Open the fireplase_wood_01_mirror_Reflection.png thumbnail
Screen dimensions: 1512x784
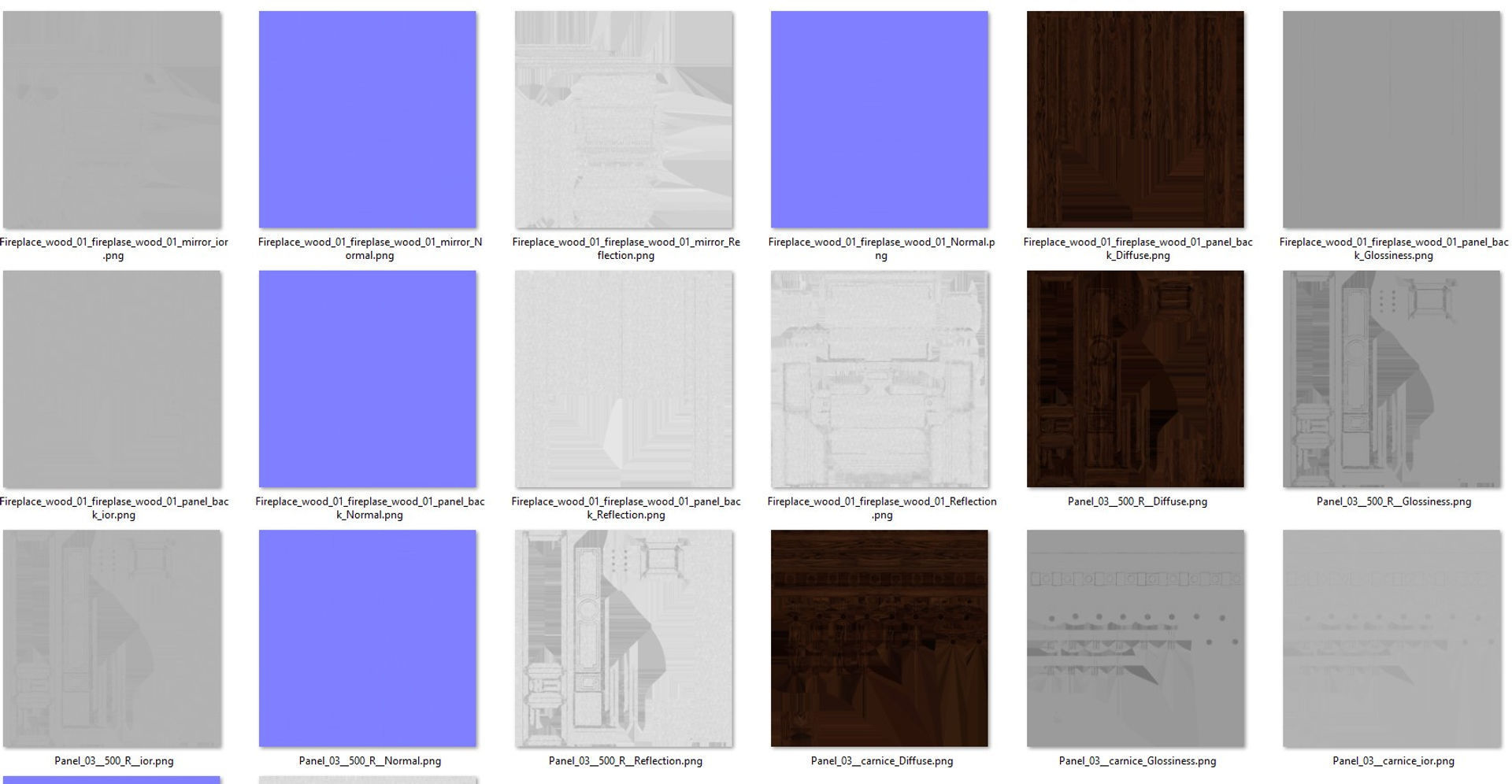(624, 120)
